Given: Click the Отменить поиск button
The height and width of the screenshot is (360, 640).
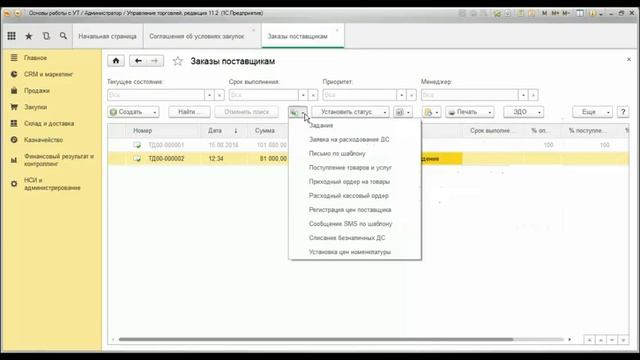Looking at the screenshot, I should pyautogui.click(x=247, y=112).
